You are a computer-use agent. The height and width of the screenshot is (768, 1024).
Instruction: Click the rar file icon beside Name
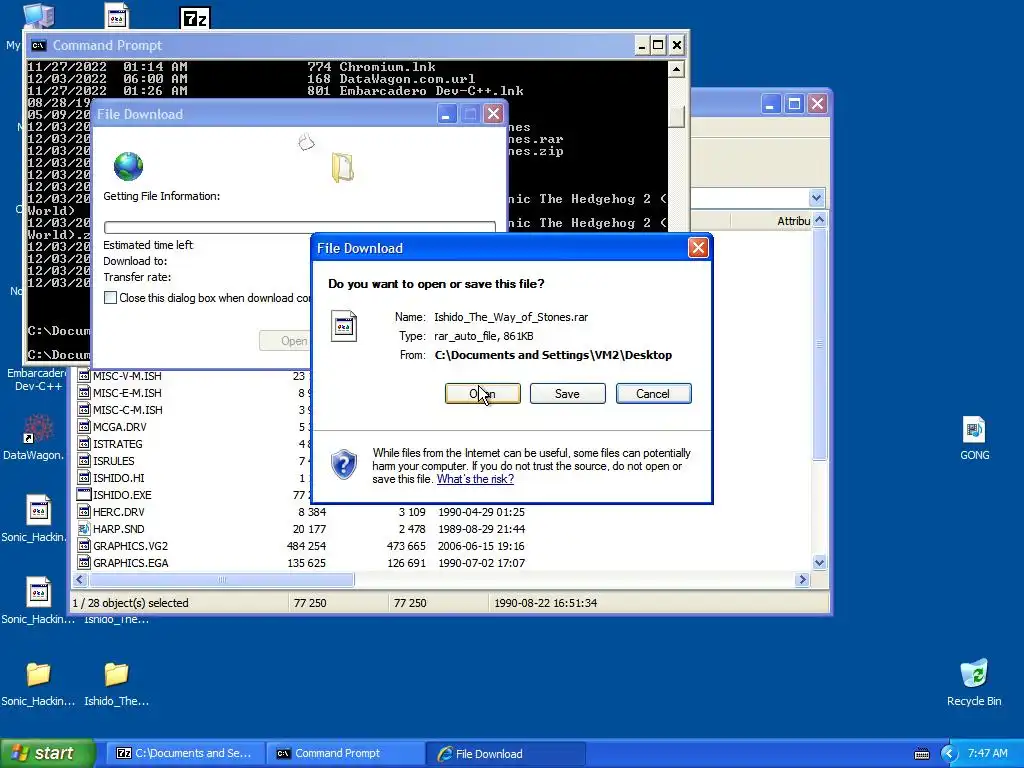[344, 326]
